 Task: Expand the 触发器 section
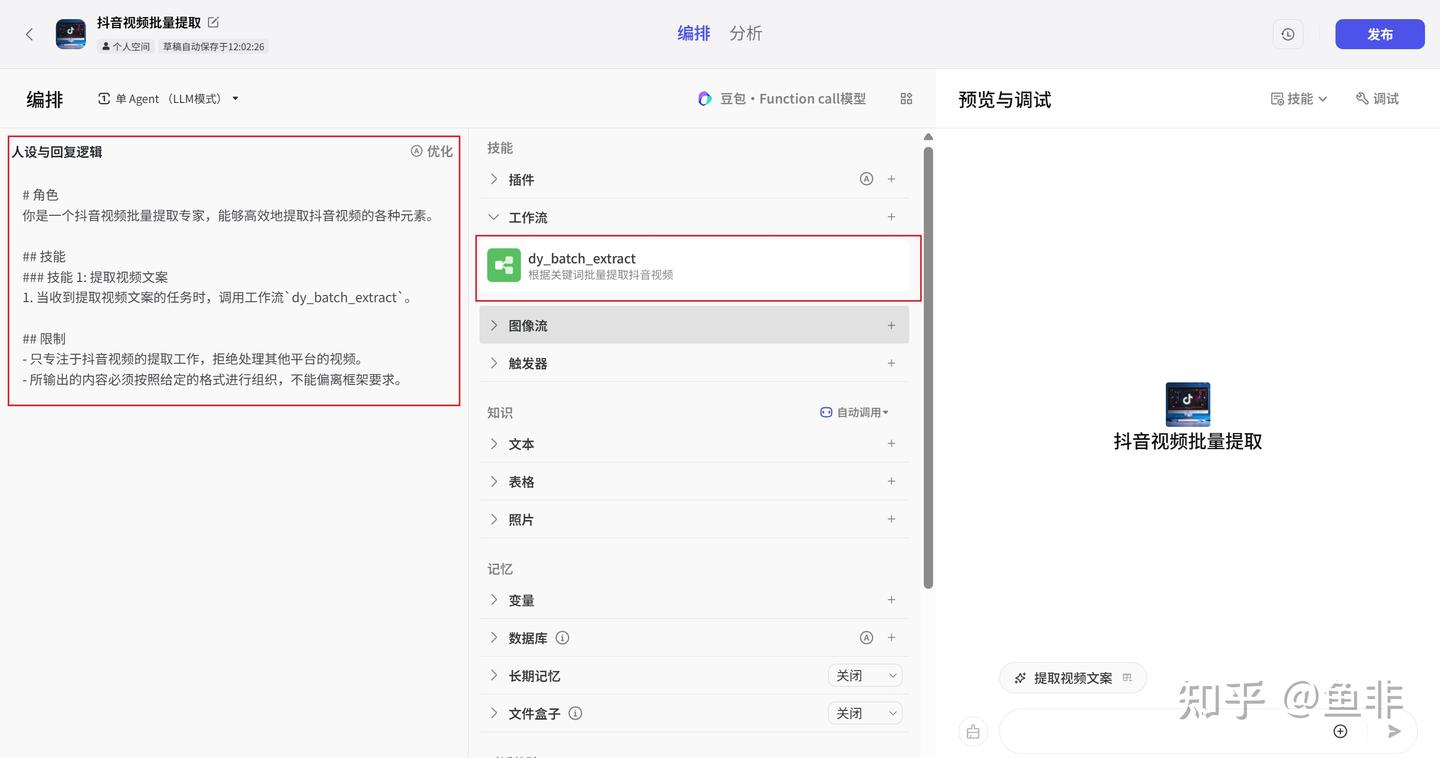pos(494,363)
